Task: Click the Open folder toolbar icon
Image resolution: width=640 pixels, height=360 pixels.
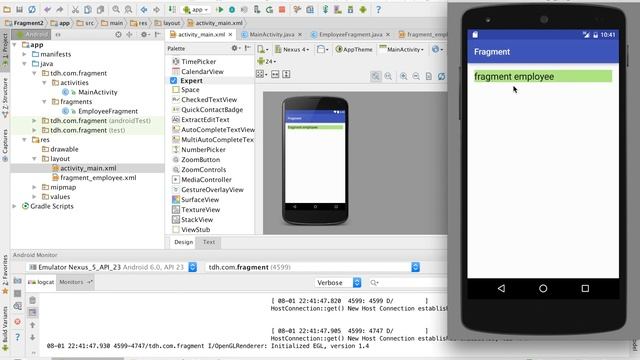Action: pyautogui.click(x=7, y=9)
